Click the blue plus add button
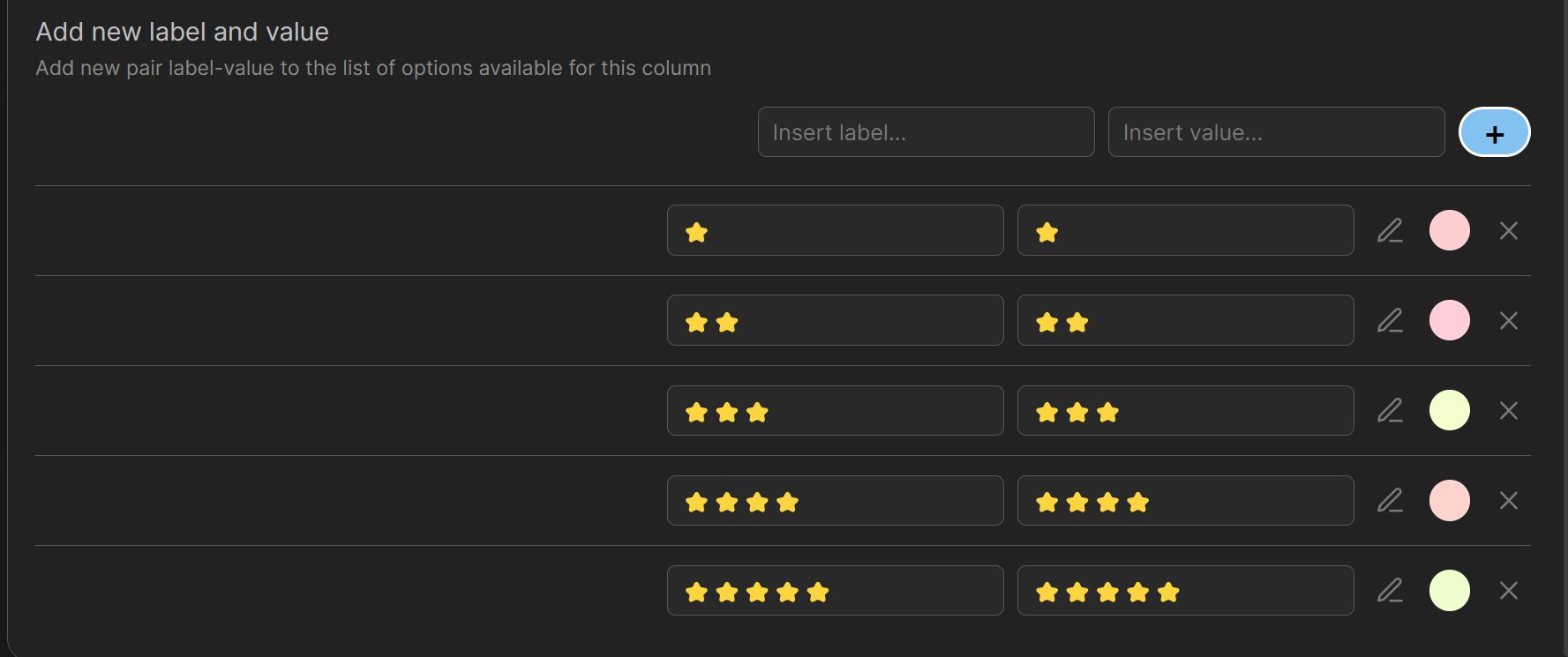The height and width of the screenshot is (657, 1568). point(1494,132)
